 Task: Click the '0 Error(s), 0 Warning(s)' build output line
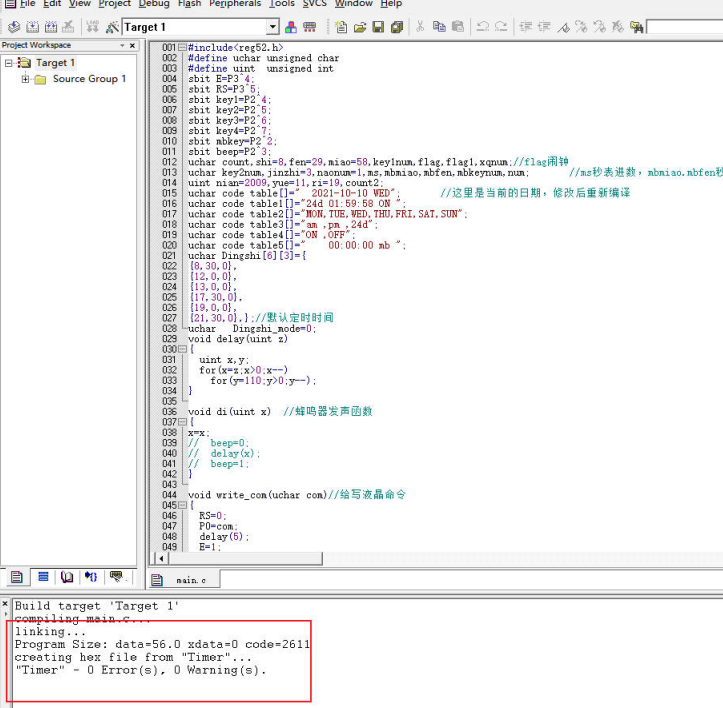click(x=141, y=670)
